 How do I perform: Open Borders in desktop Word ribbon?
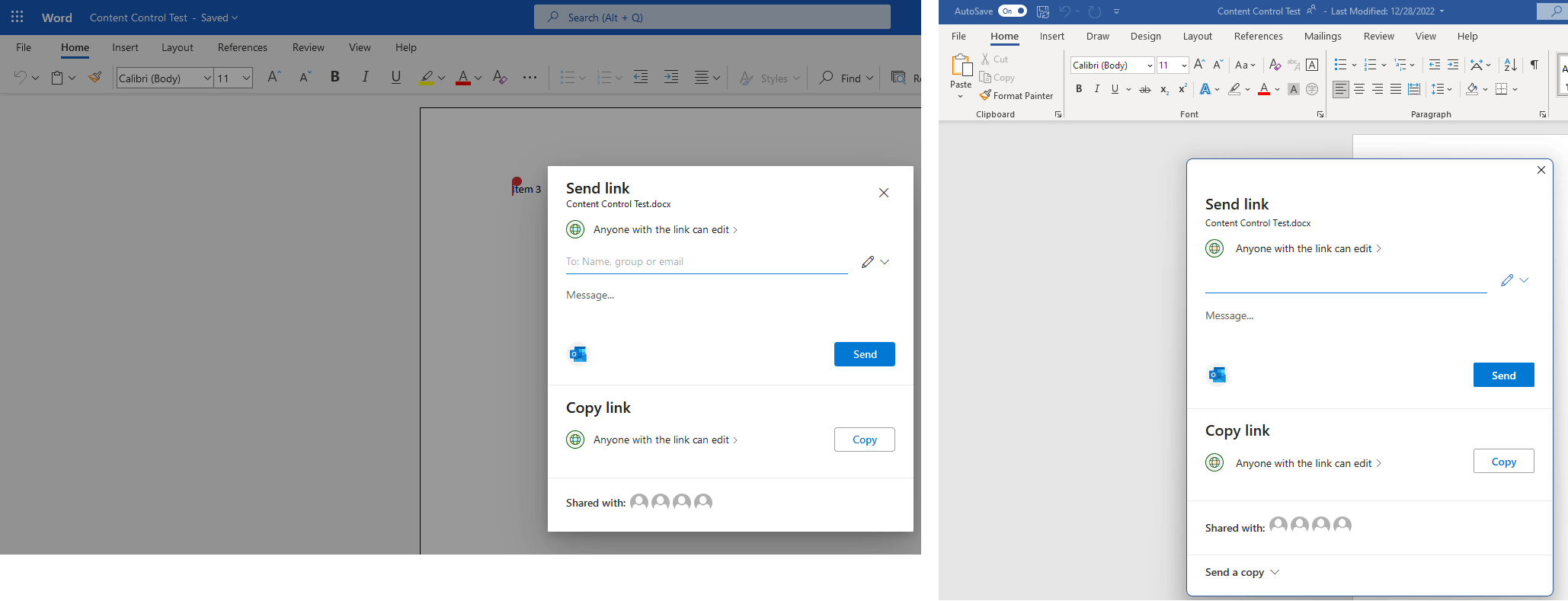click(x=1506, y=89)
